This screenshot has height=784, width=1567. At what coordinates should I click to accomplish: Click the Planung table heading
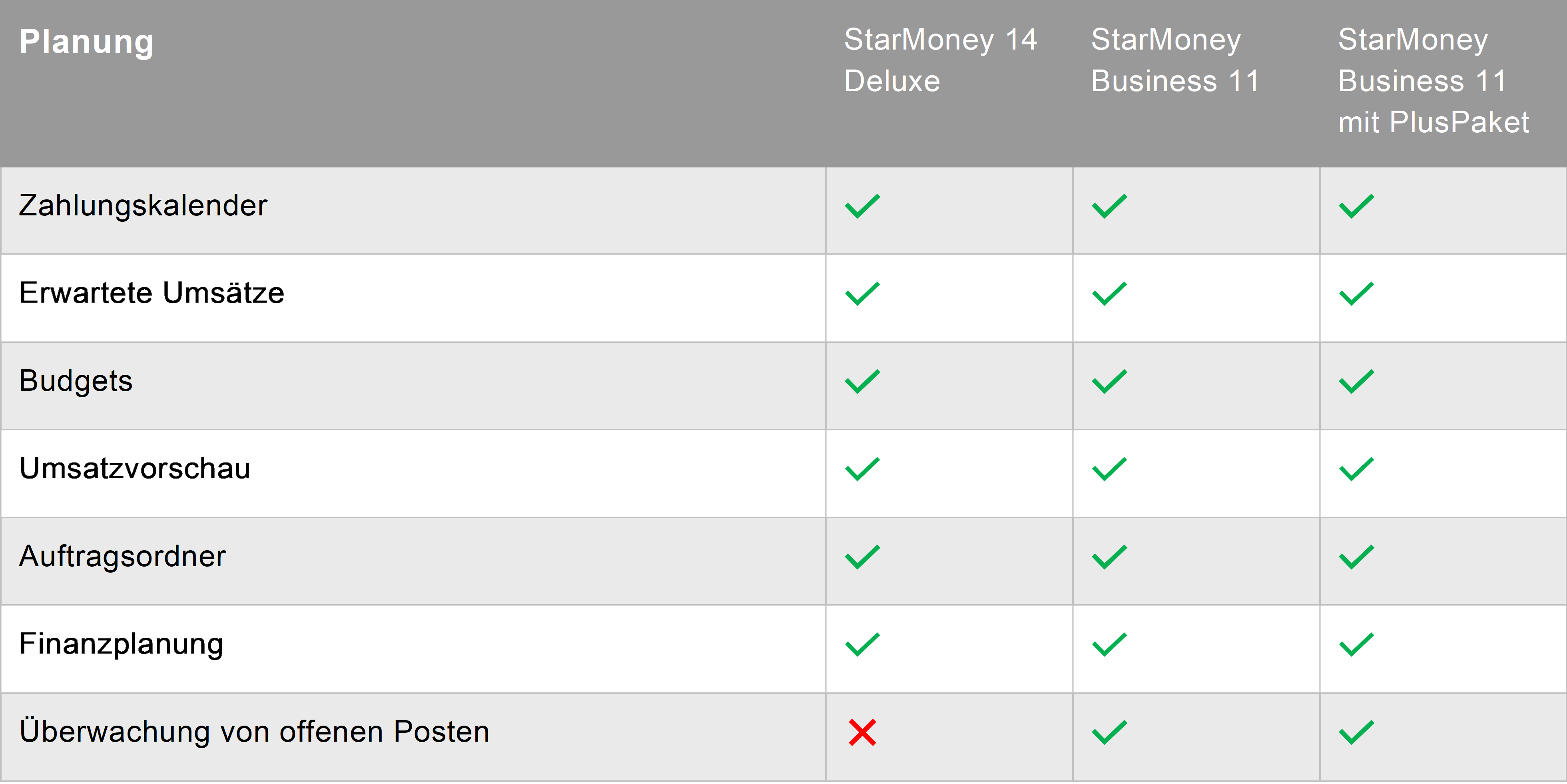[86, 42]
